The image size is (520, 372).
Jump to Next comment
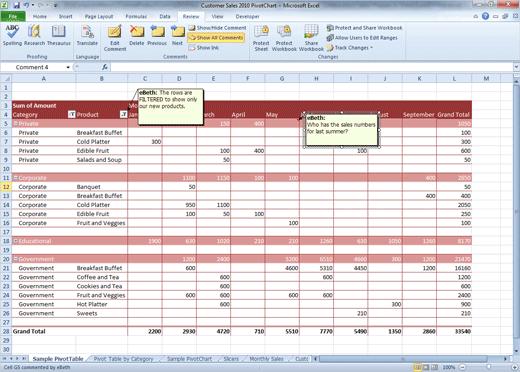(x=177, y=35)
